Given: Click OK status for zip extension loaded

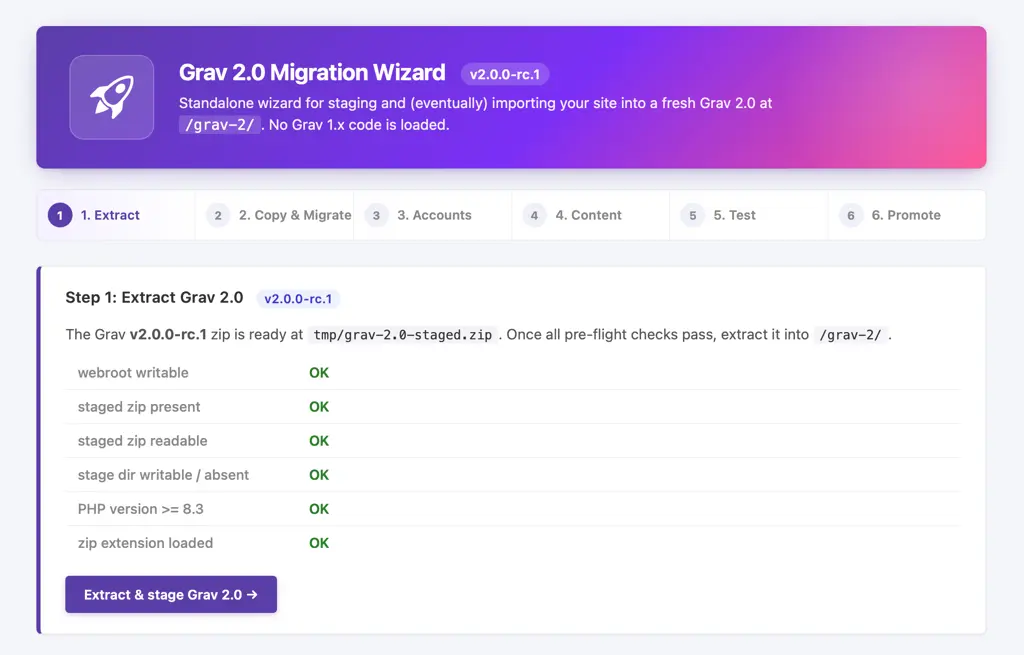Looking at the screenshot, I should click(319, 543).
